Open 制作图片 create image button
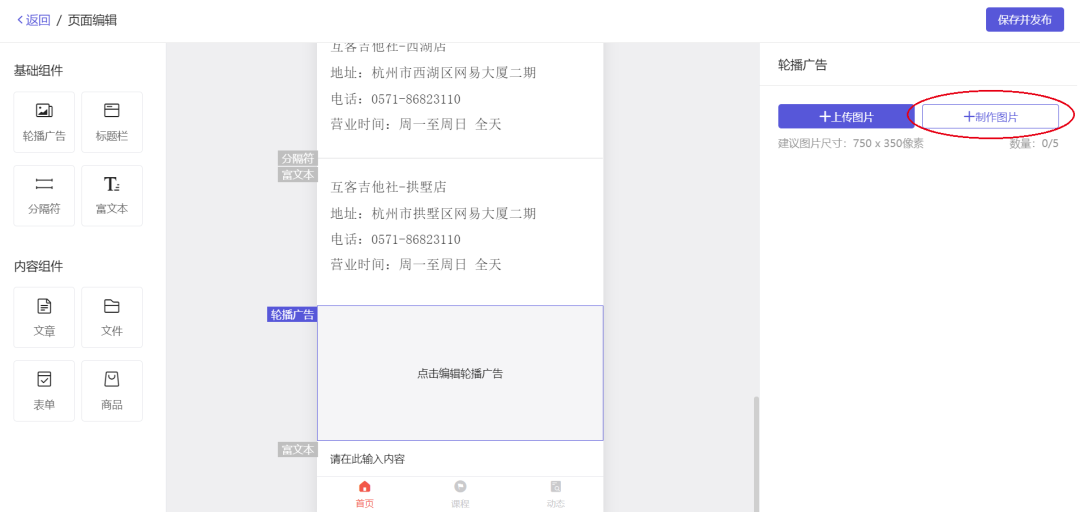The width and height of the screenshot is (1080, 512). click(990, 117)
